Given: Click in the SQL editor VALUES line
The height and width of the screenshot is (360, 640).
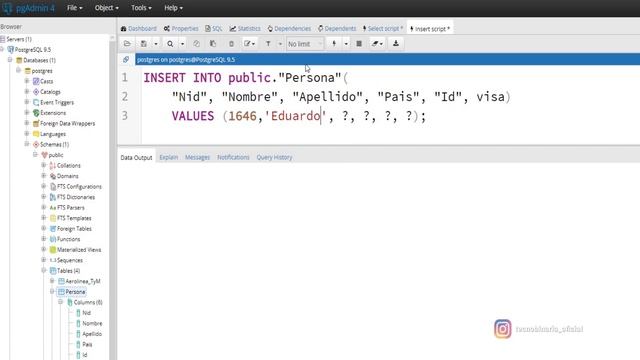Looking at the screenshot, I should pyautogui.click(x=299, y=116).
